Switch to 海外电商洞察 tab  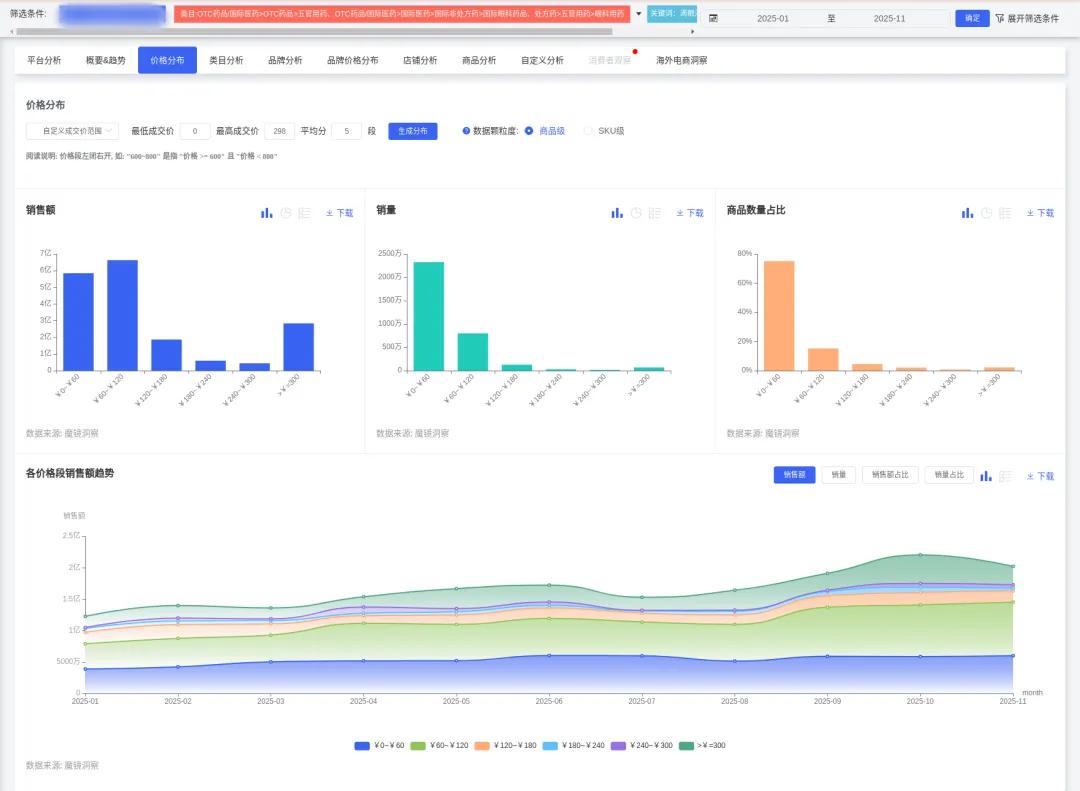coord(681,60)
